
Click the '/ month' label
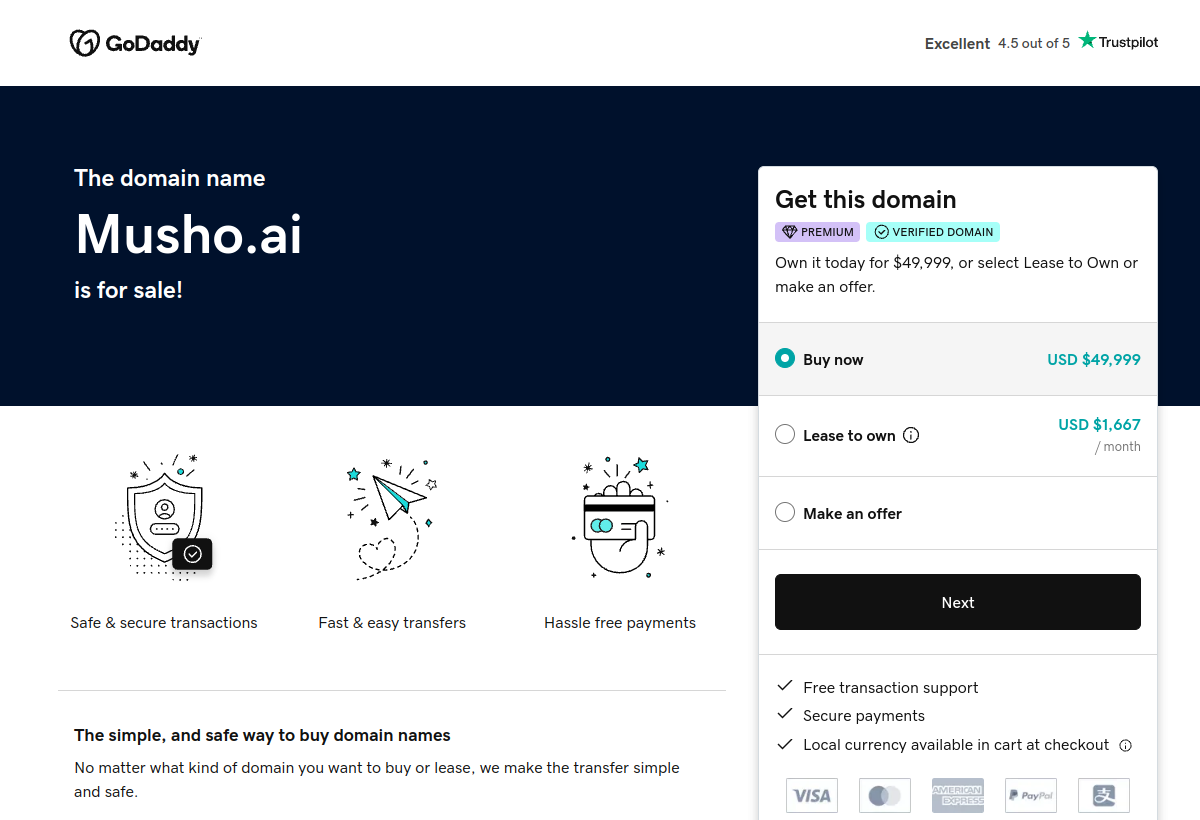(x=1118, y=447)
